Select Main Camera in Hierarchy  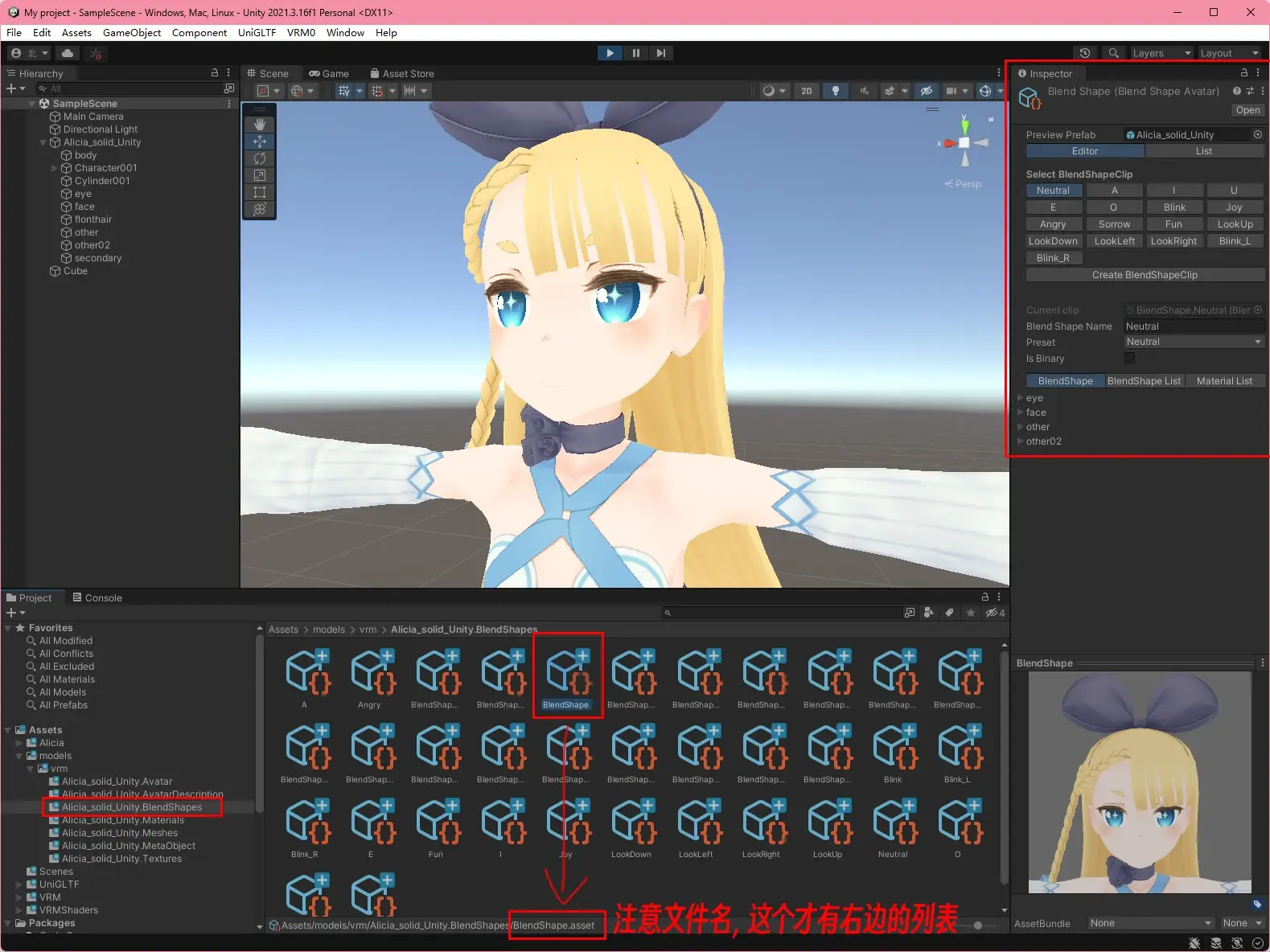pyautogui.click(x=93, y=117)
